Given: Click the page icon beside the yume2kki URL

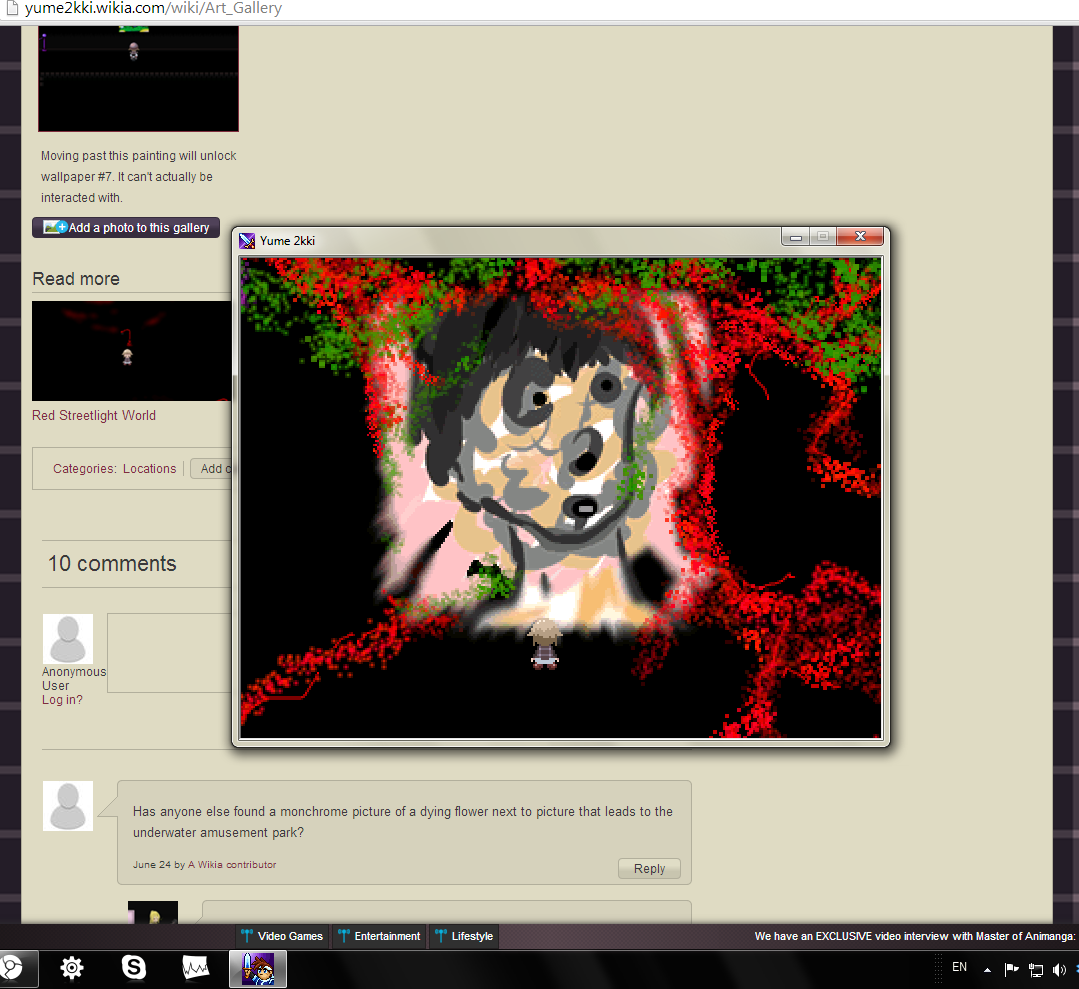Looking at the screenshot, I should 12,8.
